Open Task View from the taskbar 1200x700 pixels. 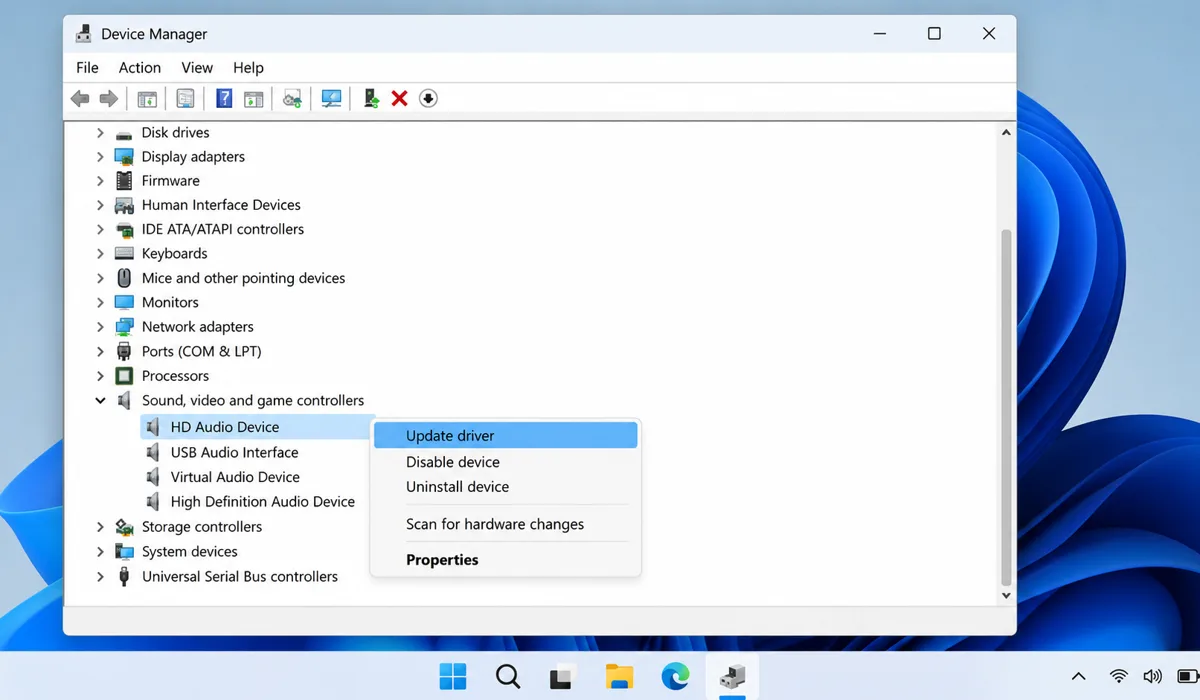pyautogui.click(x=564, y=677)
